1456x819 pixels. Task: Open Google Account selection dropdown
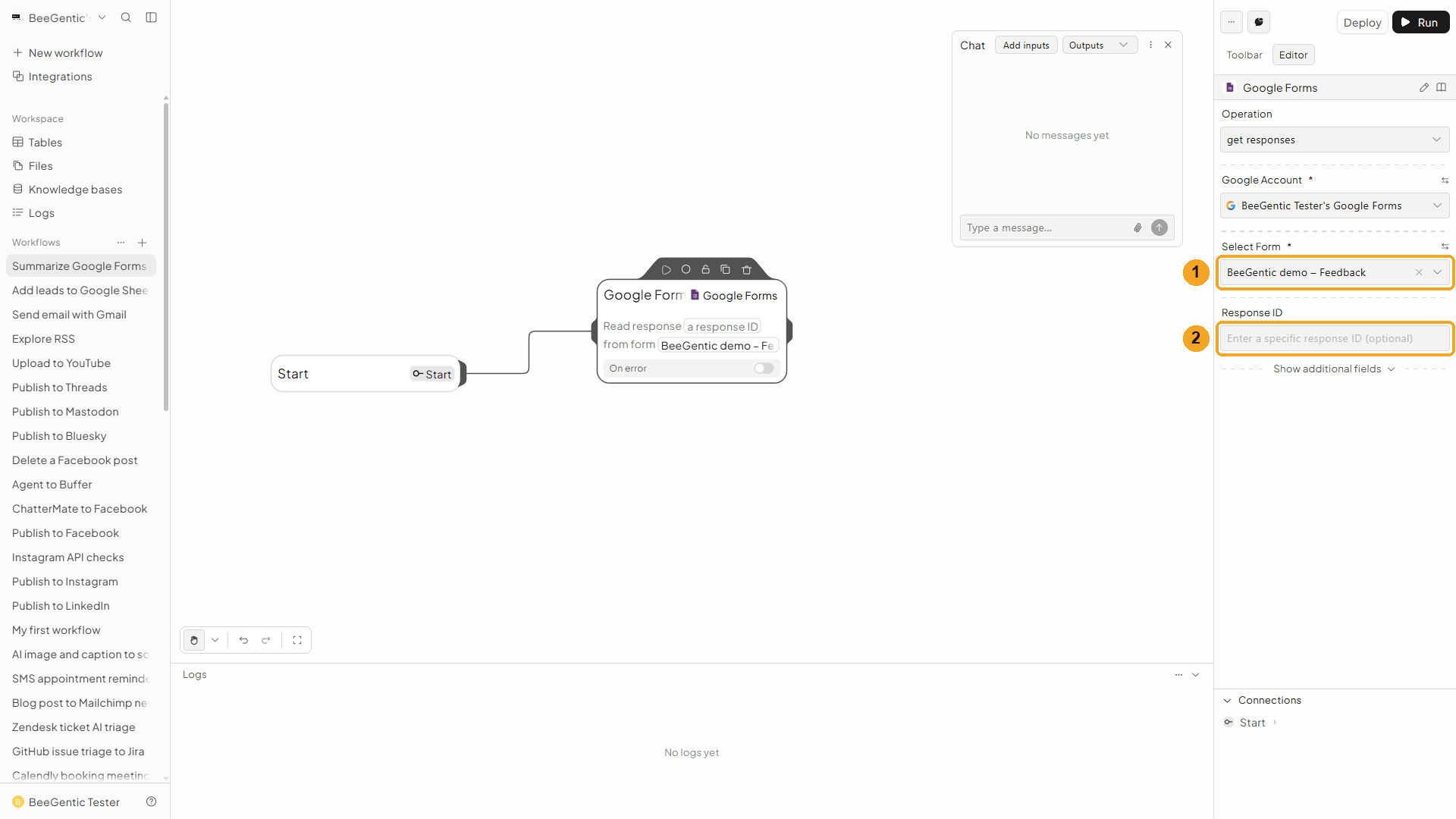(x=1335, y=206)
